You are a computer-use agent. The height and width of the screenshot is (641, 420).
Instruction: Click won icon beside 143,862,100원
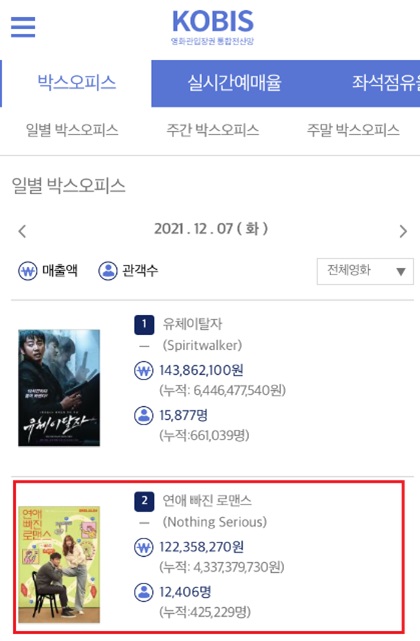(x=144, y=371)
